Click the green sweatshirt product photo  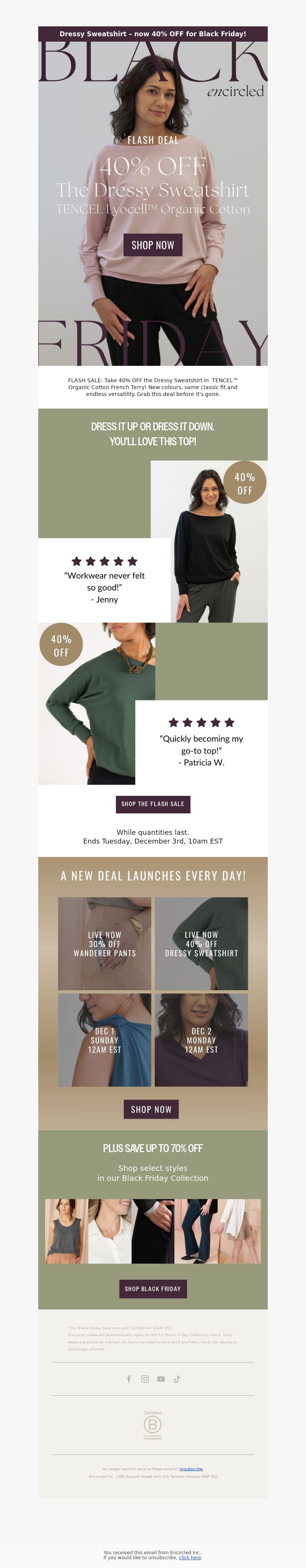pyautogui.click(x=96, y=703)
